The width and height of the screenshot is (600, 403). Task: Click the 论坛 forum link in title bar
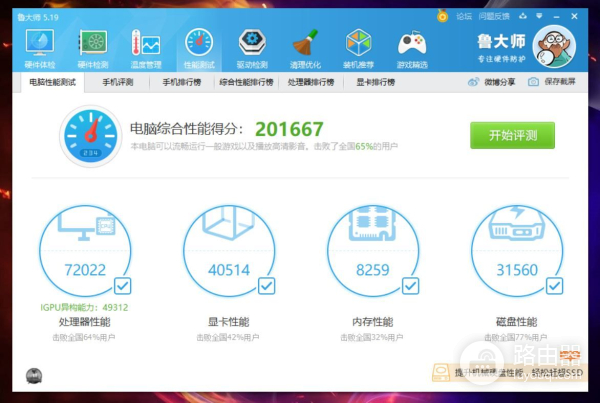click(463, 16)
